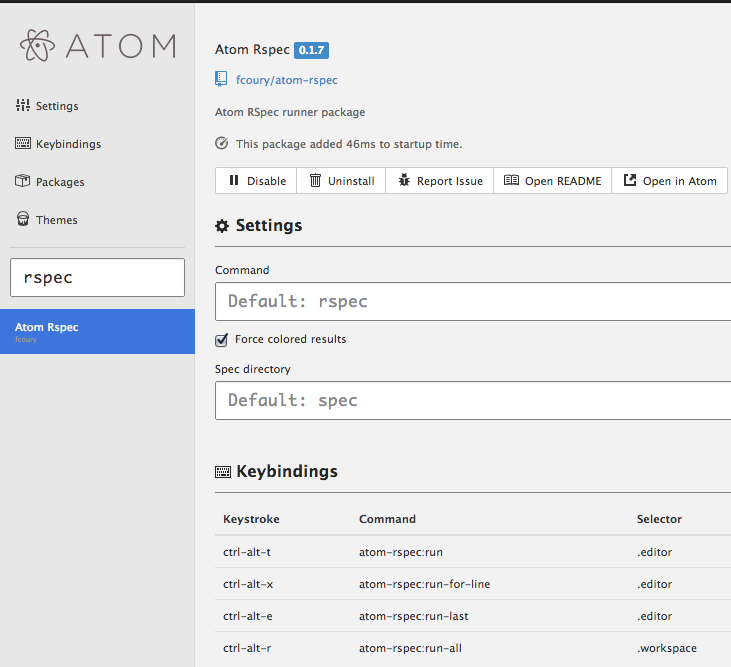Report an issue for this package
This screenshot has width=731, height=667.
440,180
